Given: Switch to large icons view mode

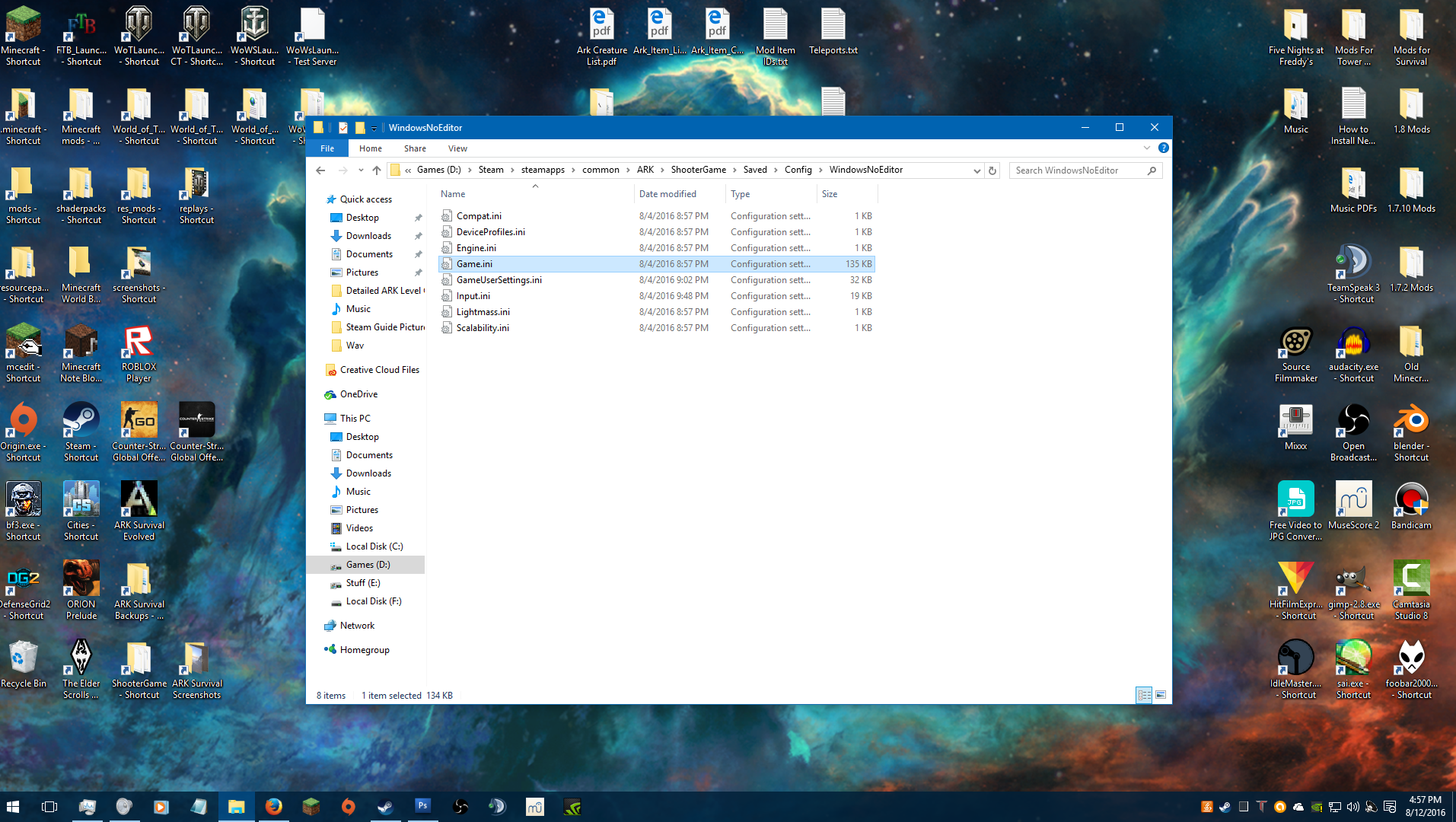Looking at the screenshot, I should (1161, 695).
